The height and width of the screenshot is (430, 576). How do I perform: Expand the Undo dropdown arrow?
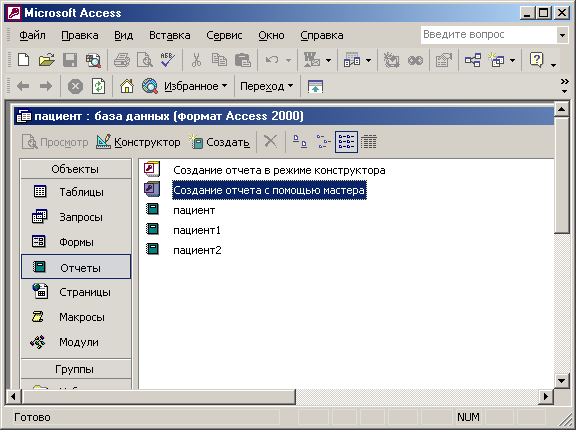coord(288,60)
